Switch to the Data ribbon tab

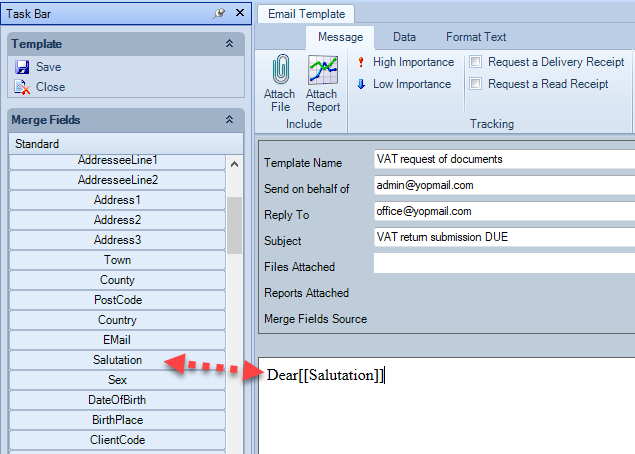(x=404, y=37)
